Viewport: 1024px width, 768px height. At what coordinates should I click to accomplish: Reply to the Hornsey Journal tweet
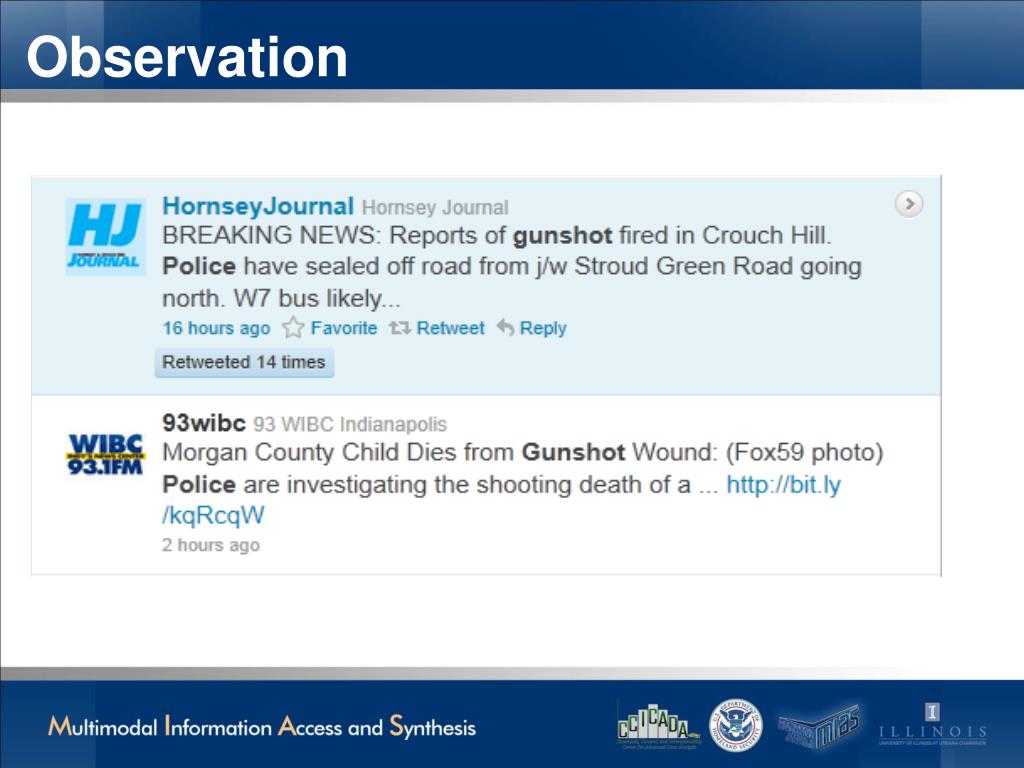543,328
